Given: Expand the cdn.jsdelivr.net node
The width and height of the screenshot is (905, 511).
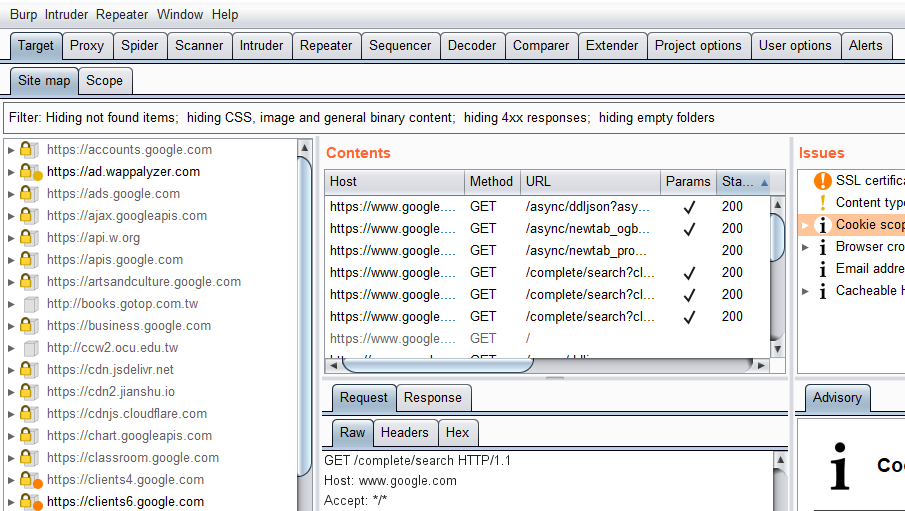Looking at the screenshot, I should [11, 370].
